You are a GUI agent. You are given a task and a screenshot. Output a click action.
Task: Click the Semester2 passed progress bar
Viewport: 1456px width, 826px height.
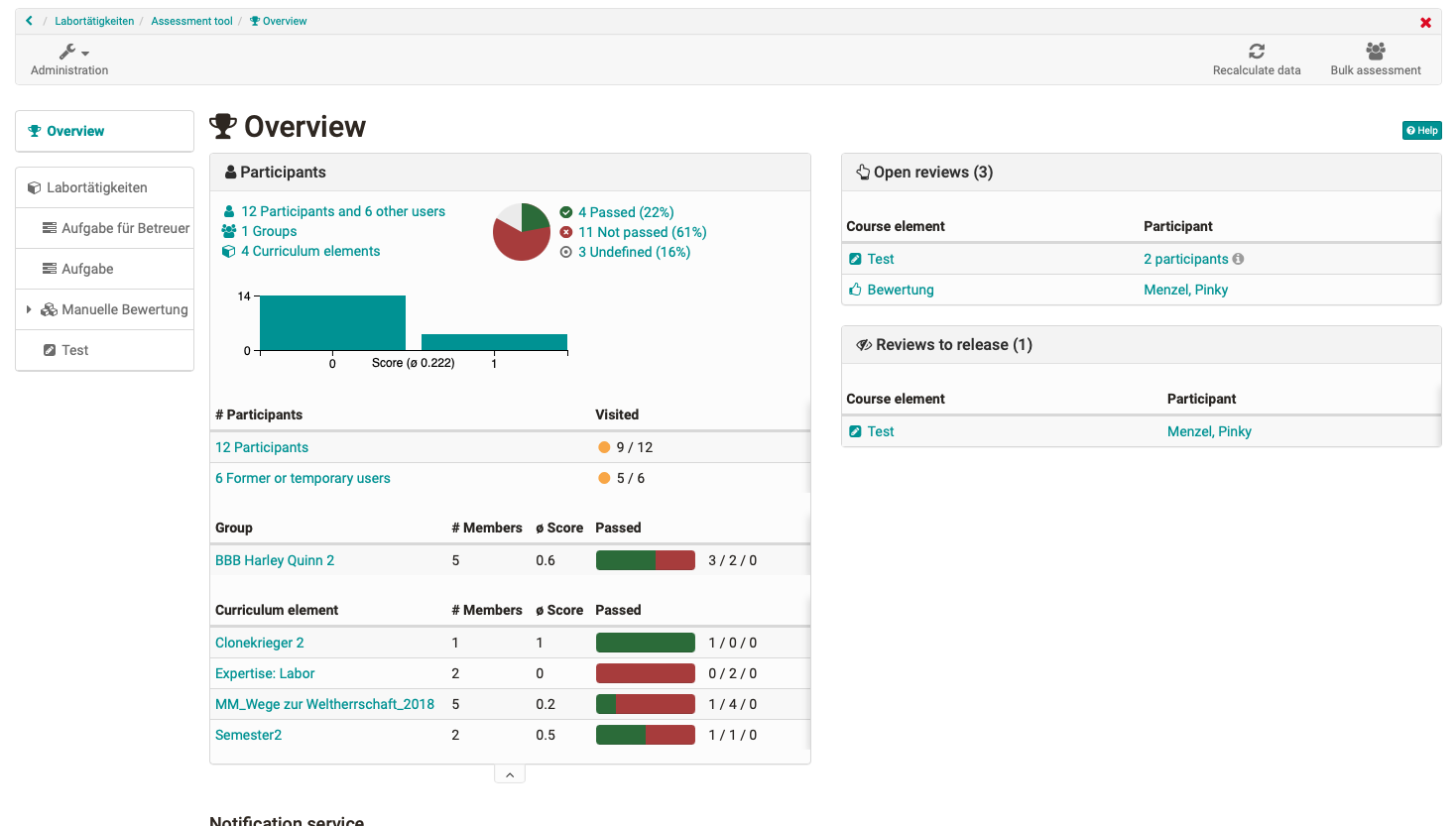pos(645,735)
